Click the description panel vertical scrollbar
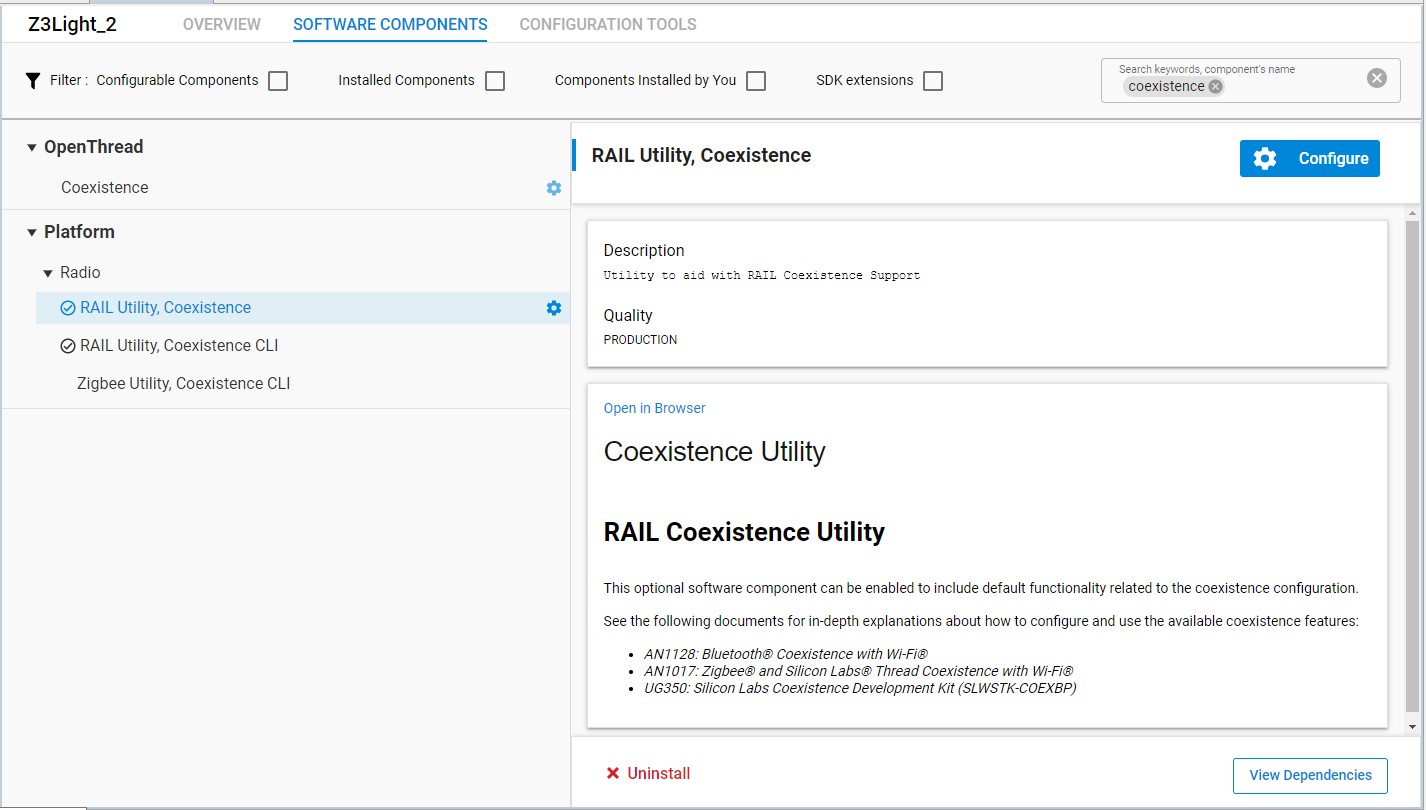 [1412, 465]
